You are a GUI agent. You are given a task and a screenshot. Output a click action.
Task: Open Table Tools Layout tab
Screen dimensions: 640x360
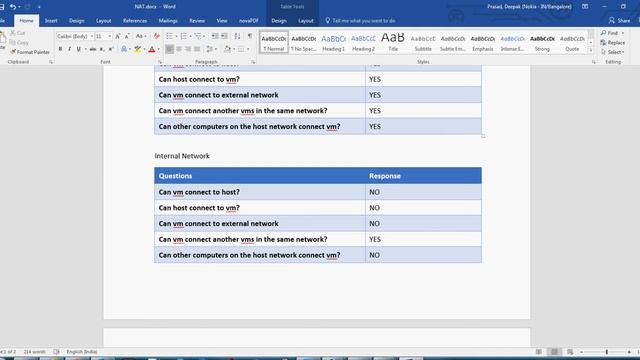[x=306, y=20]
